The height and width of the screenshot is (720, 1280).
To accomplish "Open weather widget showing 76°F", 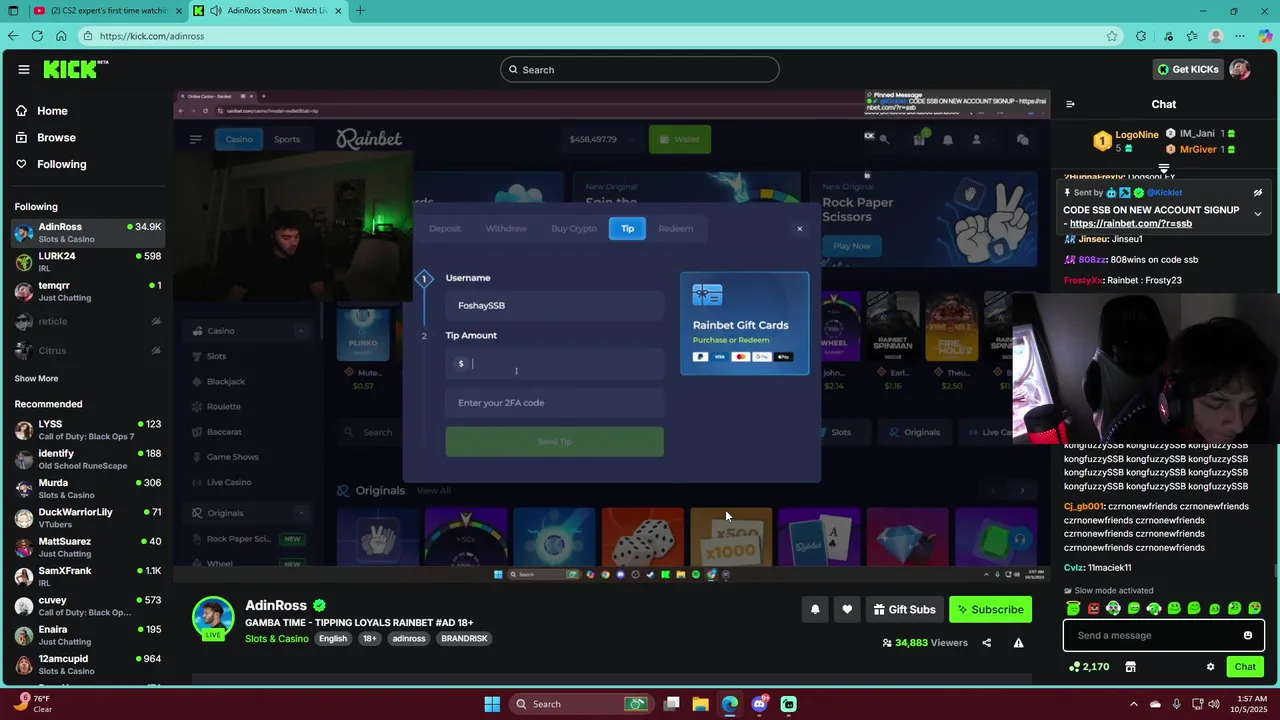I will [x=32, y=704].
